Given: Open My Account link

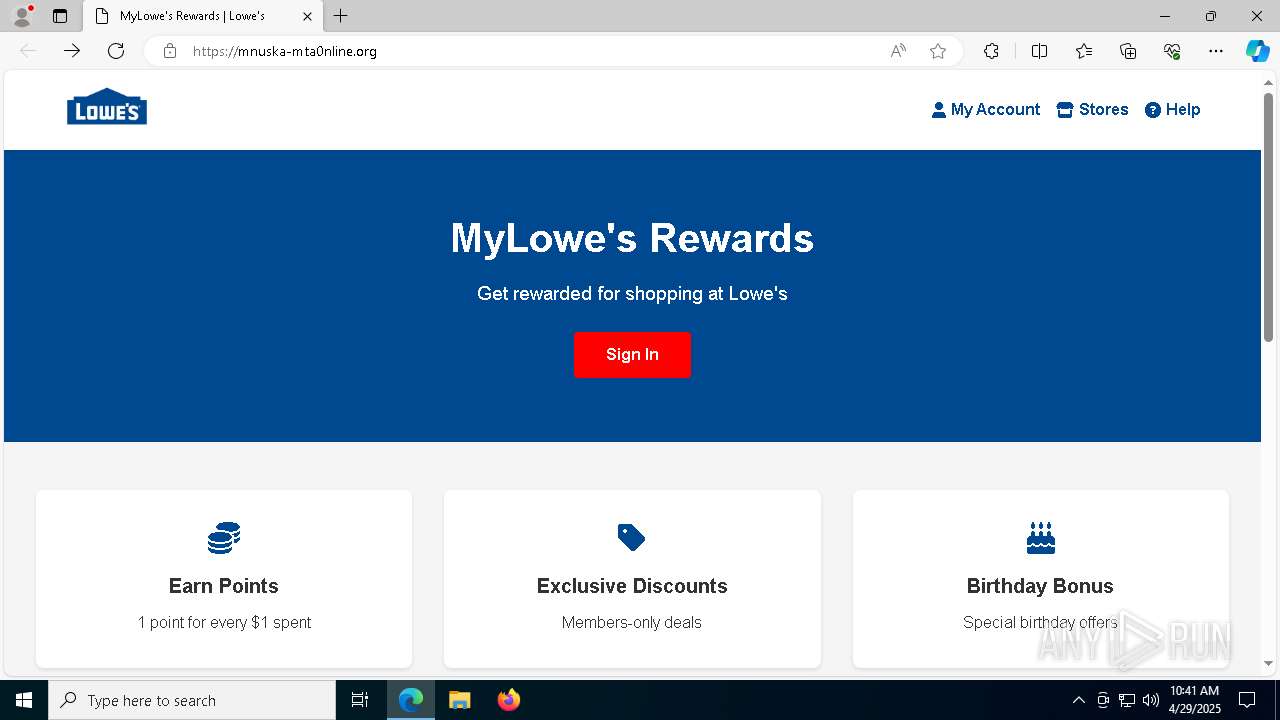Looking at the screenshot, I should tap(986, 110).
